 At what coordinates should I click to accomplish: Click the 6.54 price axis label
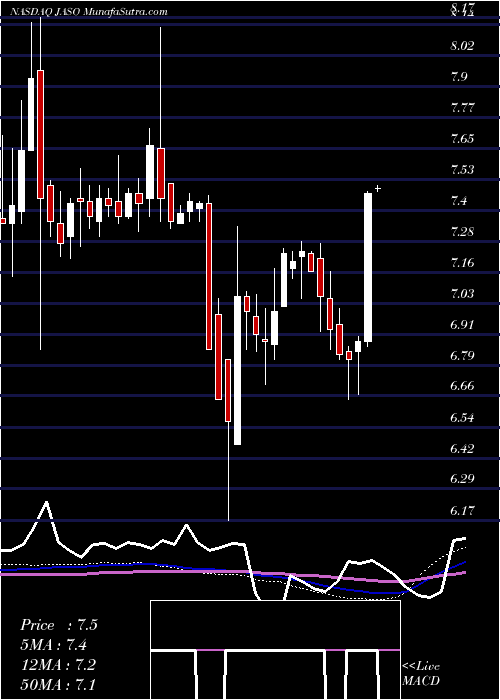click(462, 418)
